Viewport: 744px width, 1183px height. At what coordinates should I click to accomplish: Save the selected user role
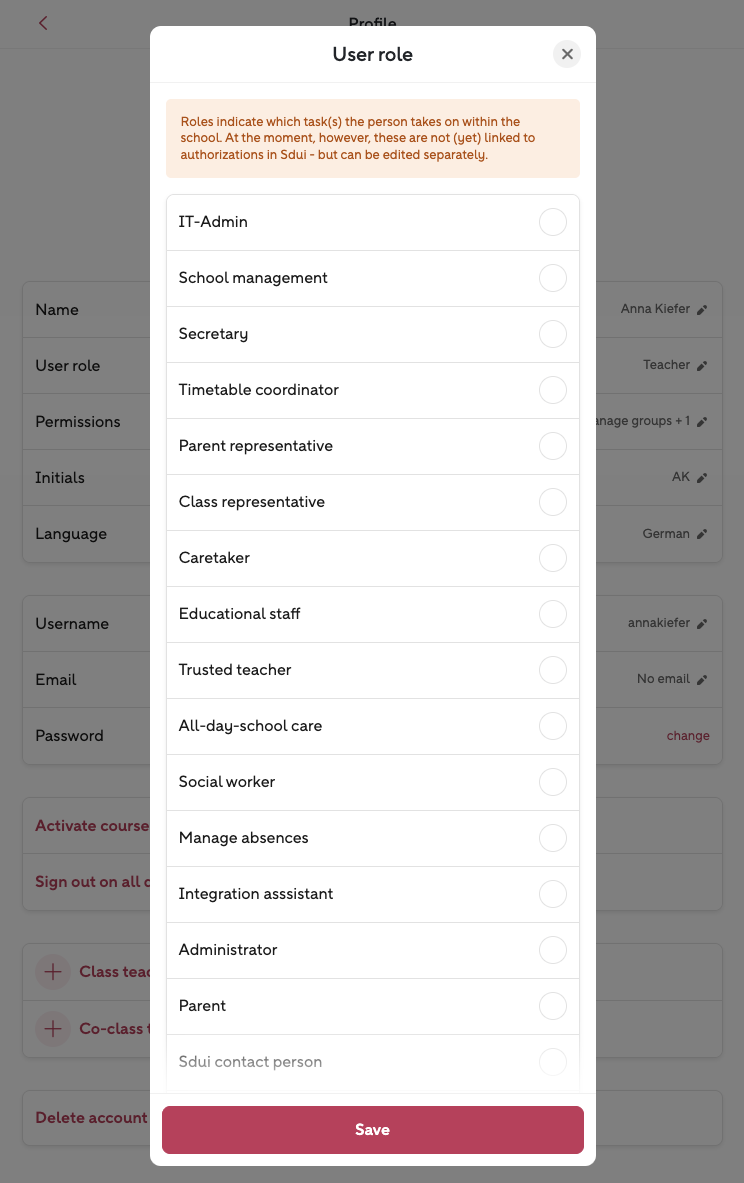tap(372, 1130)
